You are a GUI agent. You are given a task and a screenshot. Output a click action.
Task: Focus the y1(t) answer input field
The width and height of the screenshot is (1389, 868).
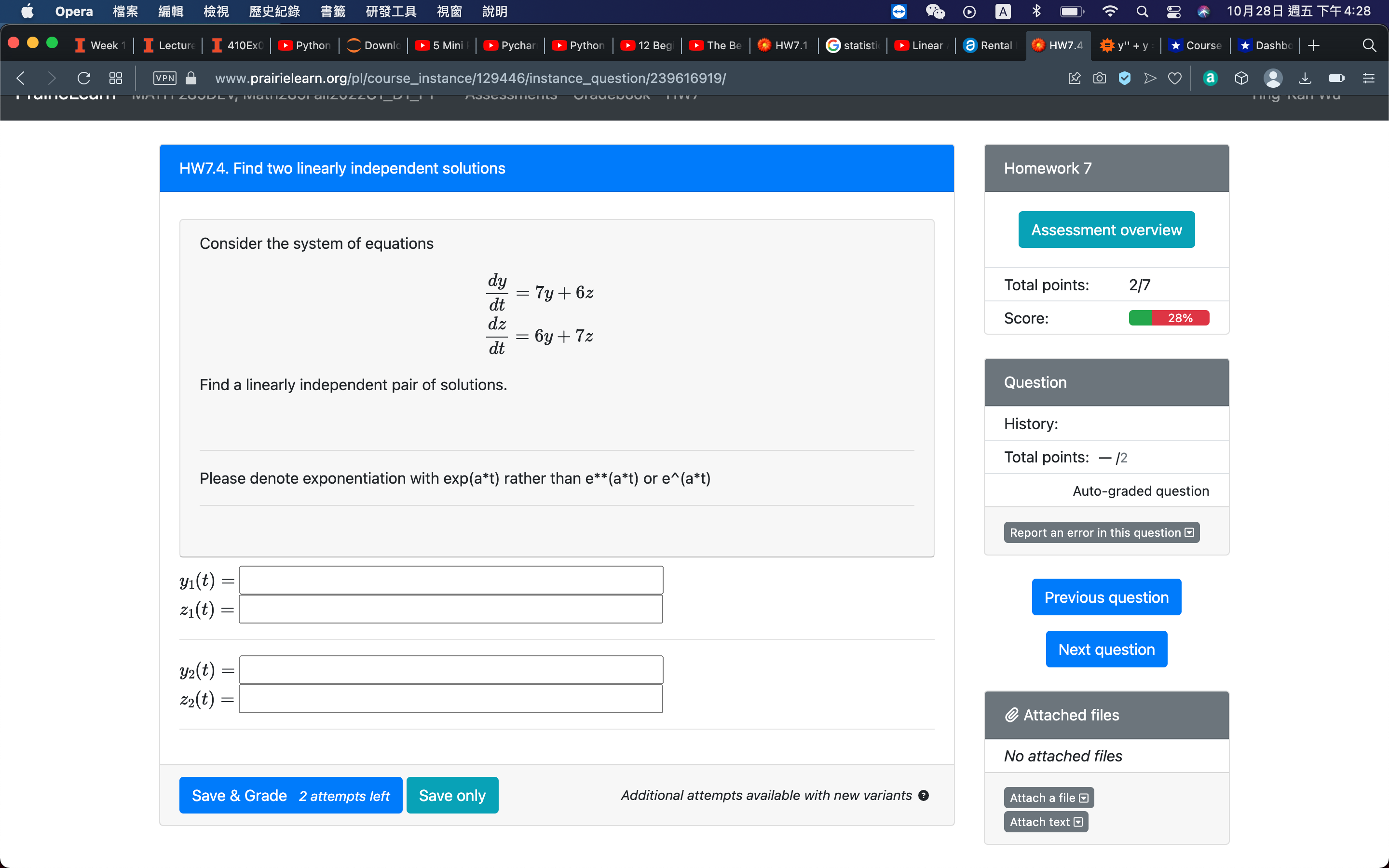[x=450, y=581]
